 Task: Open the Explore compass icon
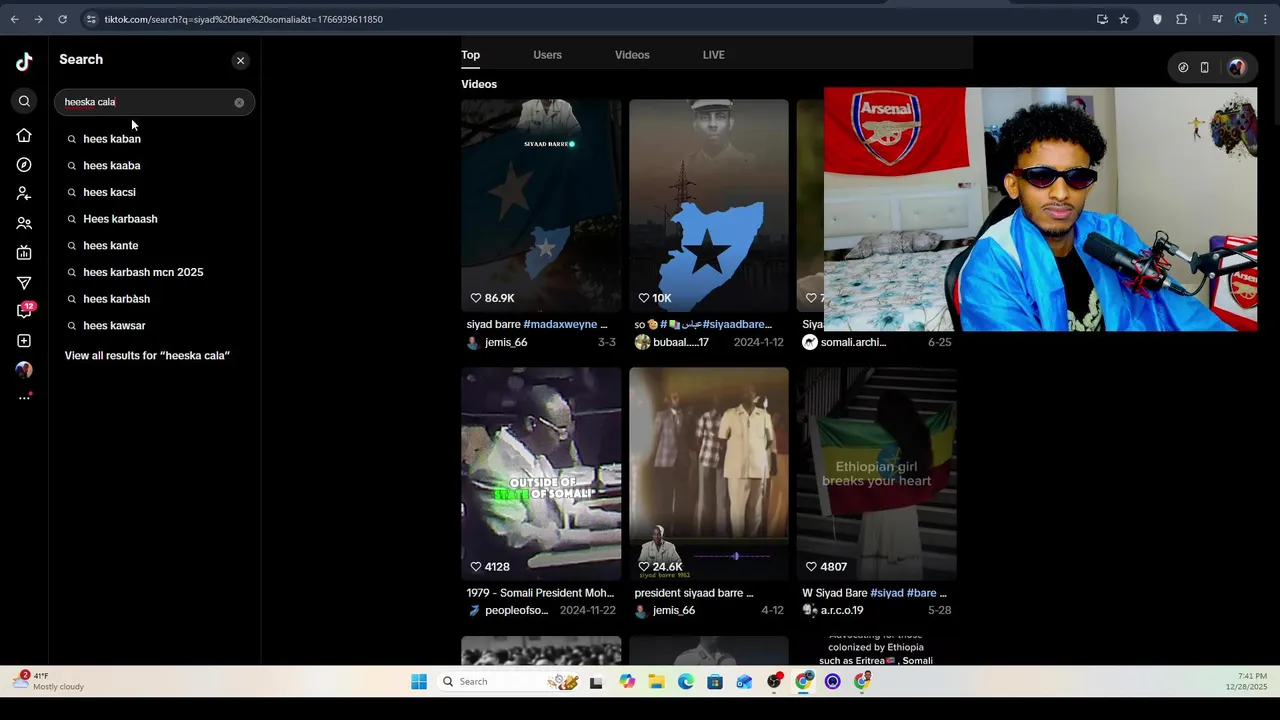24,164
